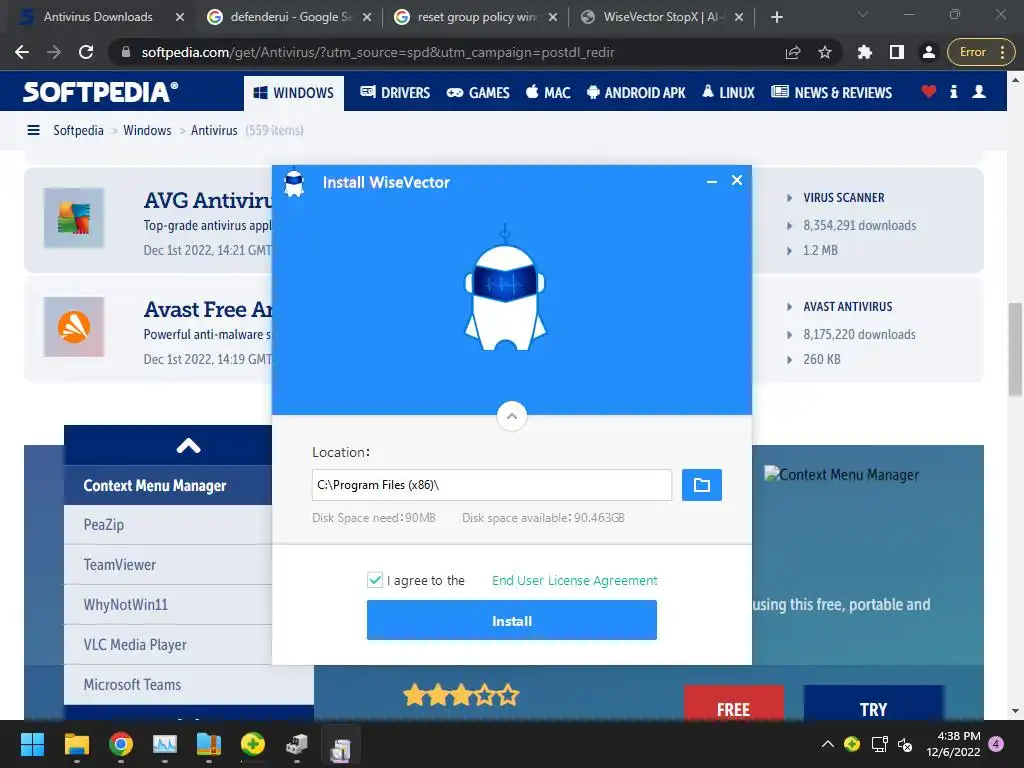Viewport: 1024px width, 768px height.
Task: Collapse installer options with the up chevron
Action: [x=511, y=416]
